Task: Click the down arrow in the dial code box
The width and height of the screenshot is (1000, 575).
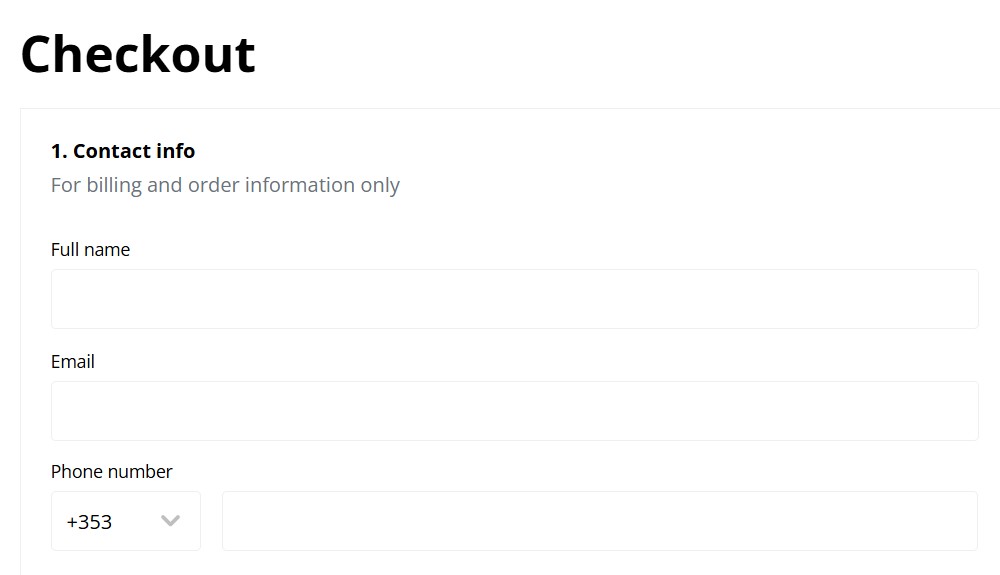Action: pos(170,521)
